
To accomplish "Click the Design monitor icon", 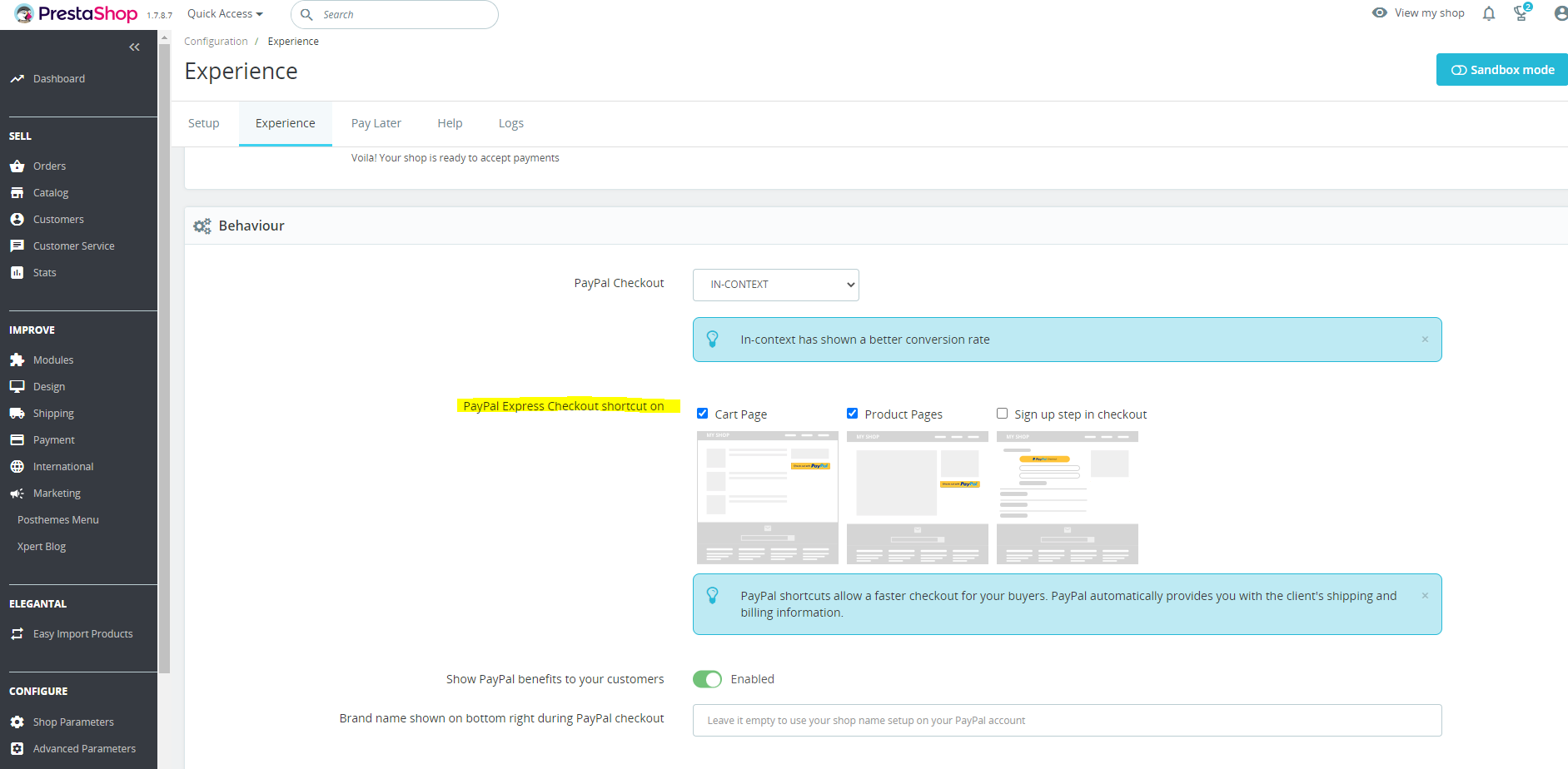I will point(17,387).
